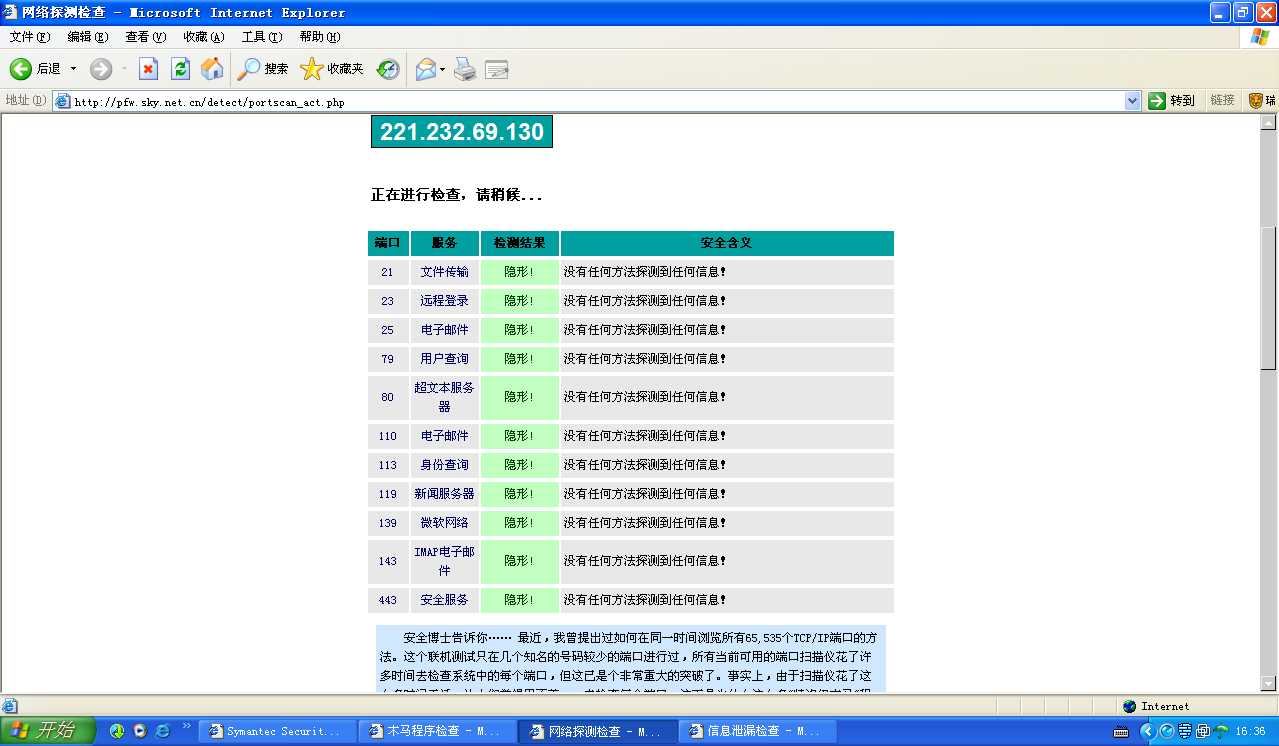Open the 查看(V) menu
Screen dimensions: 1279x746
145,37
